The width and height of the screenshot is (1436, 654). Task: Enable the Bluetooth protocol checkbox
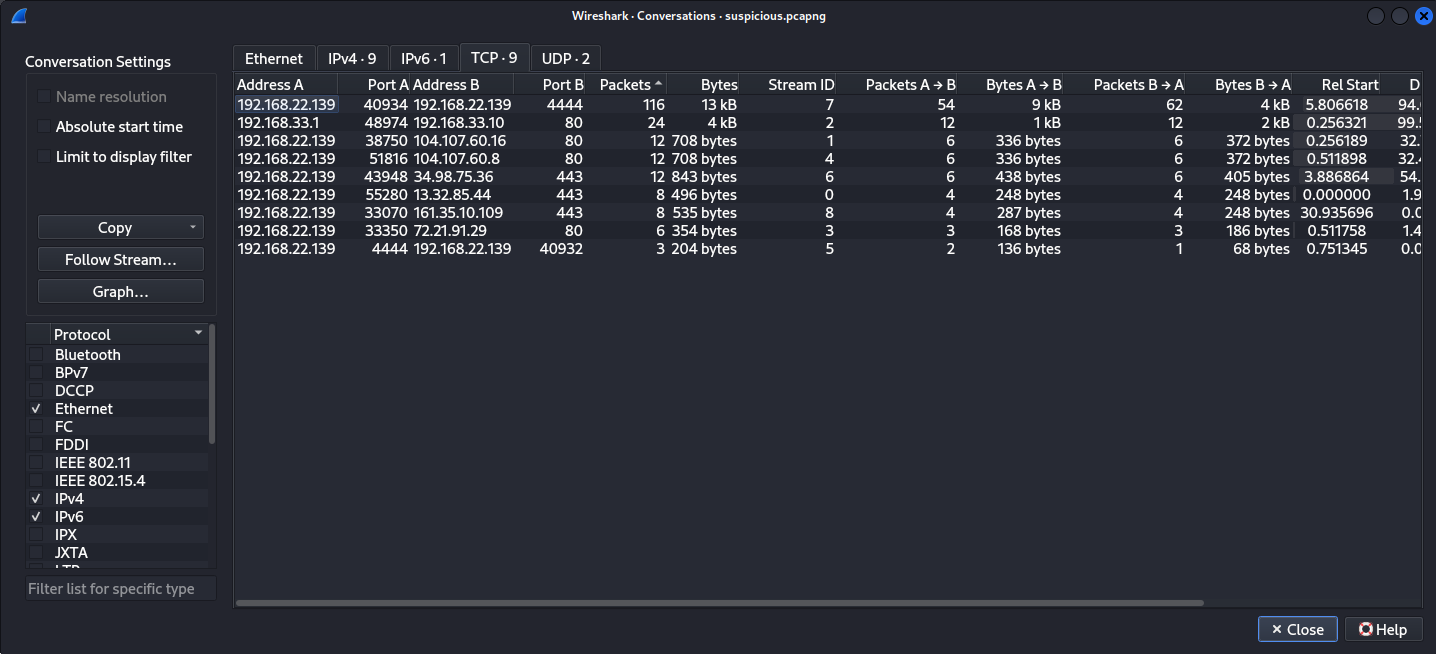(36, 355)
